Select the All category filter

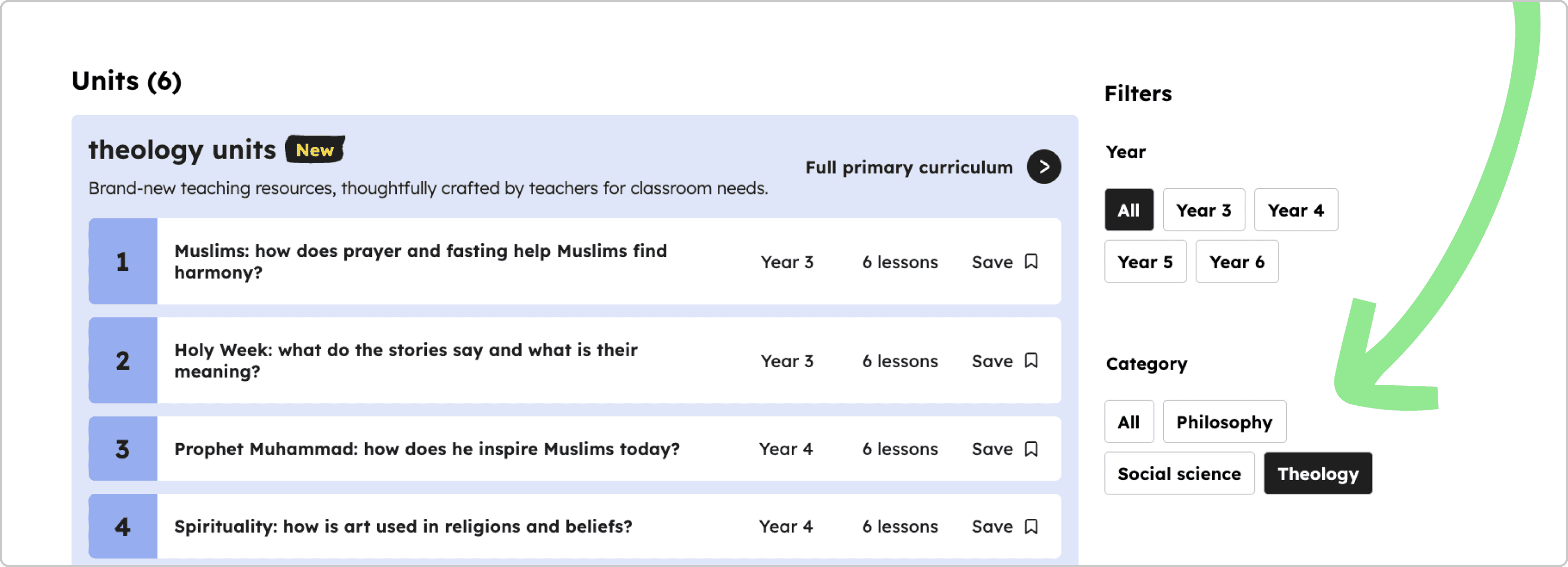pos(1128,421)
